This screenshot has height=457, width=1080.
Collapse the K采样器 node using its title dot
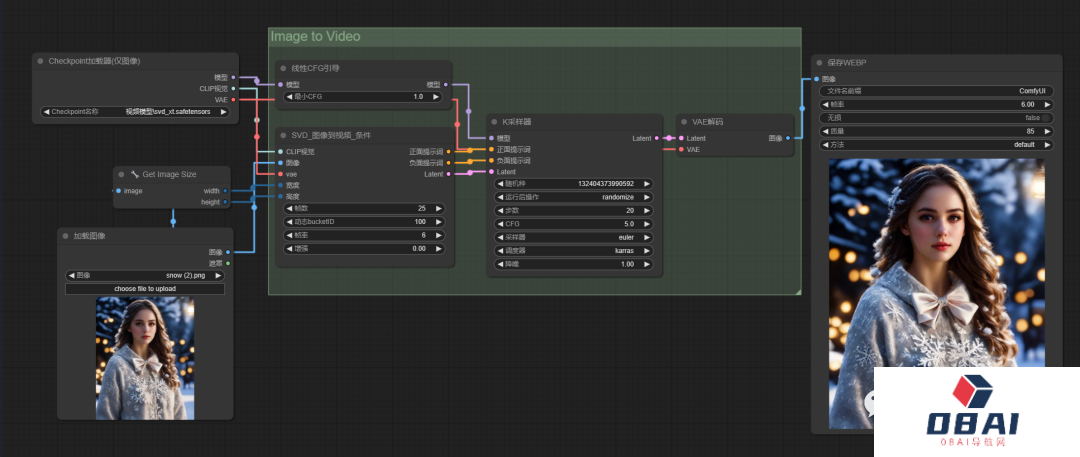coord(496,122)
